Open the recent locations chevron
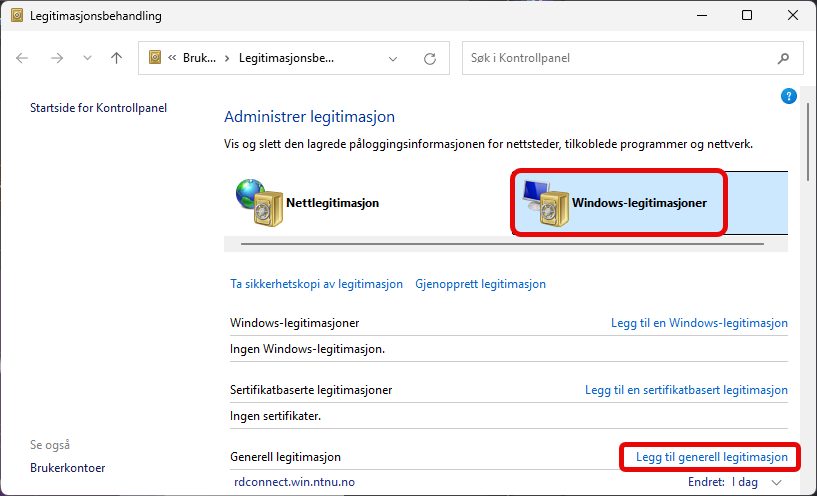Image resolution: width=817 pixels, height=496 pixels. pos(87,58)
